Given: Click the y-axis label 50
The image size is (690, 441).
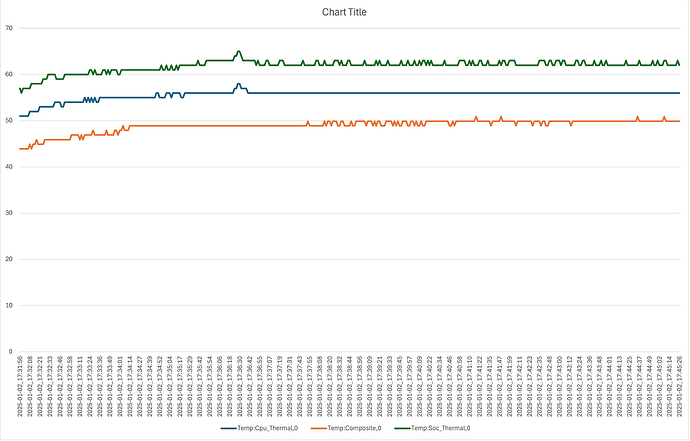Looking at the screenshot, I should click(9, 121).
